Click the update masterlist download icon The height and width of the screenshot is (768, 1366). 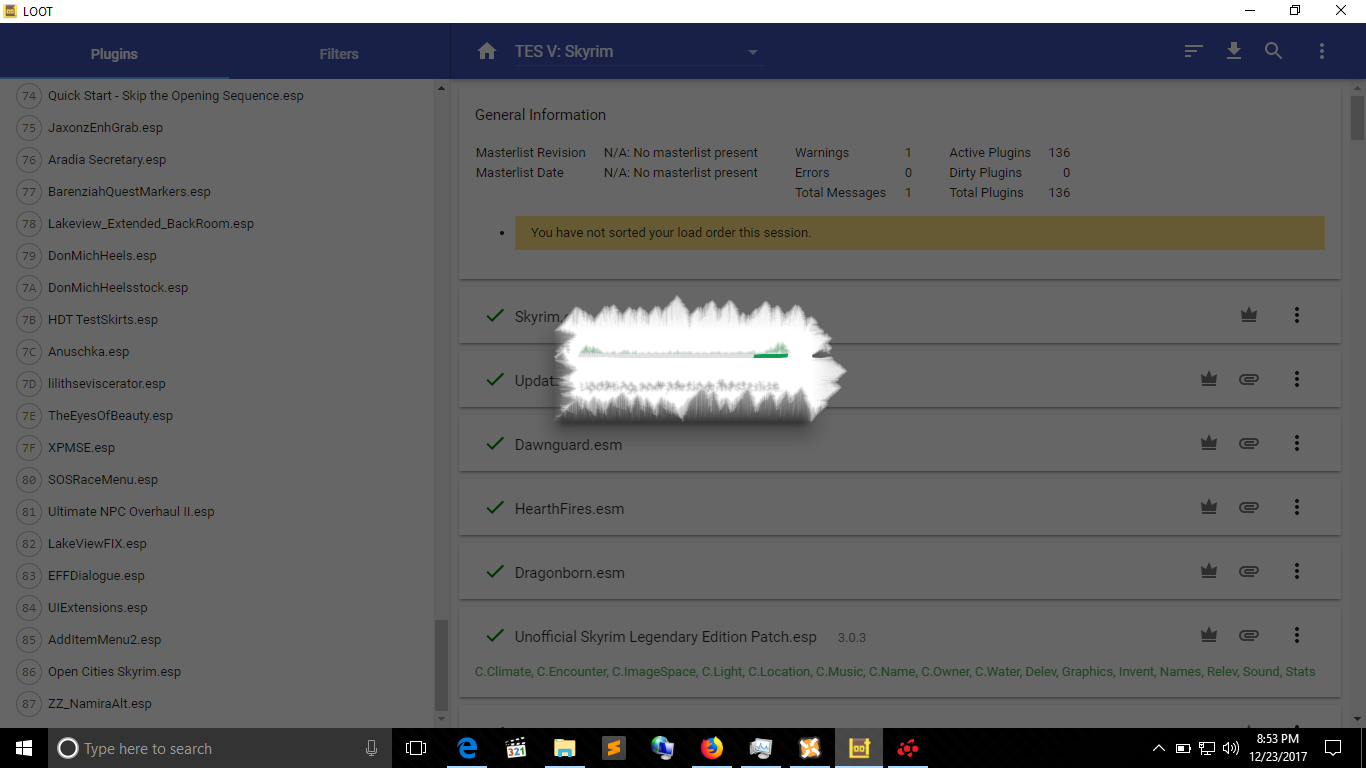click(1234, 51)
